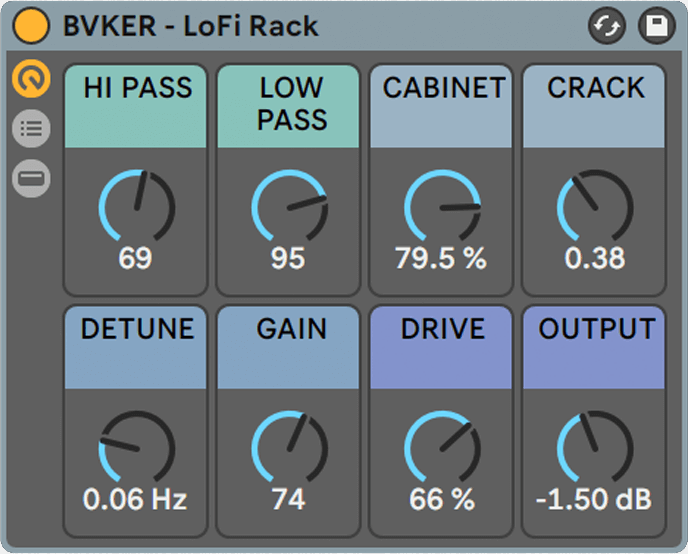Viewport: 688px width, 554px height.
Task: Show the devices view icon
Action: click(x=31, y=179)
